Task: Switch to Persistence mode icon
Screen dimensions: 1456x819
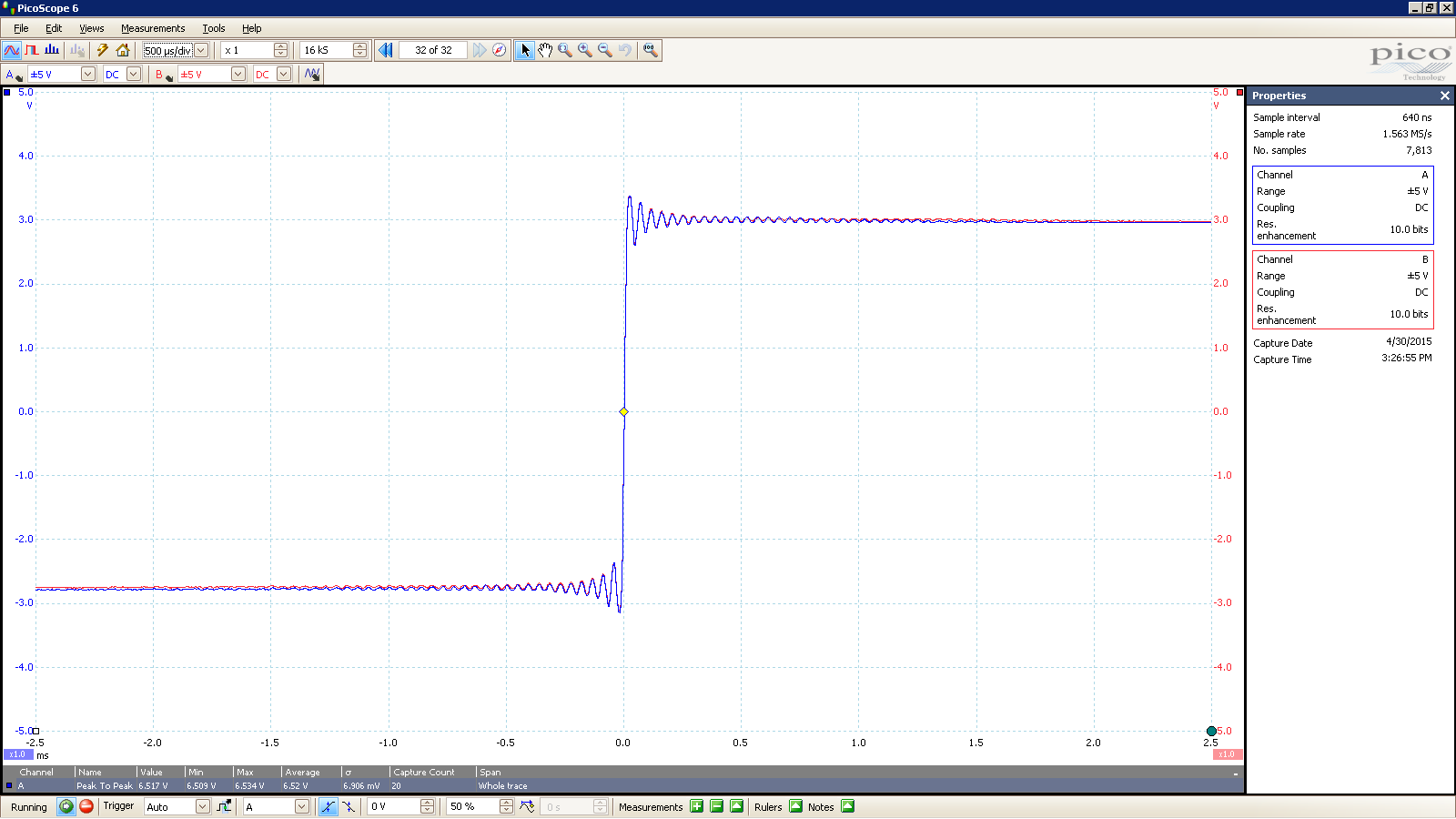Action: pyautogui.click(x=32, y=50)
